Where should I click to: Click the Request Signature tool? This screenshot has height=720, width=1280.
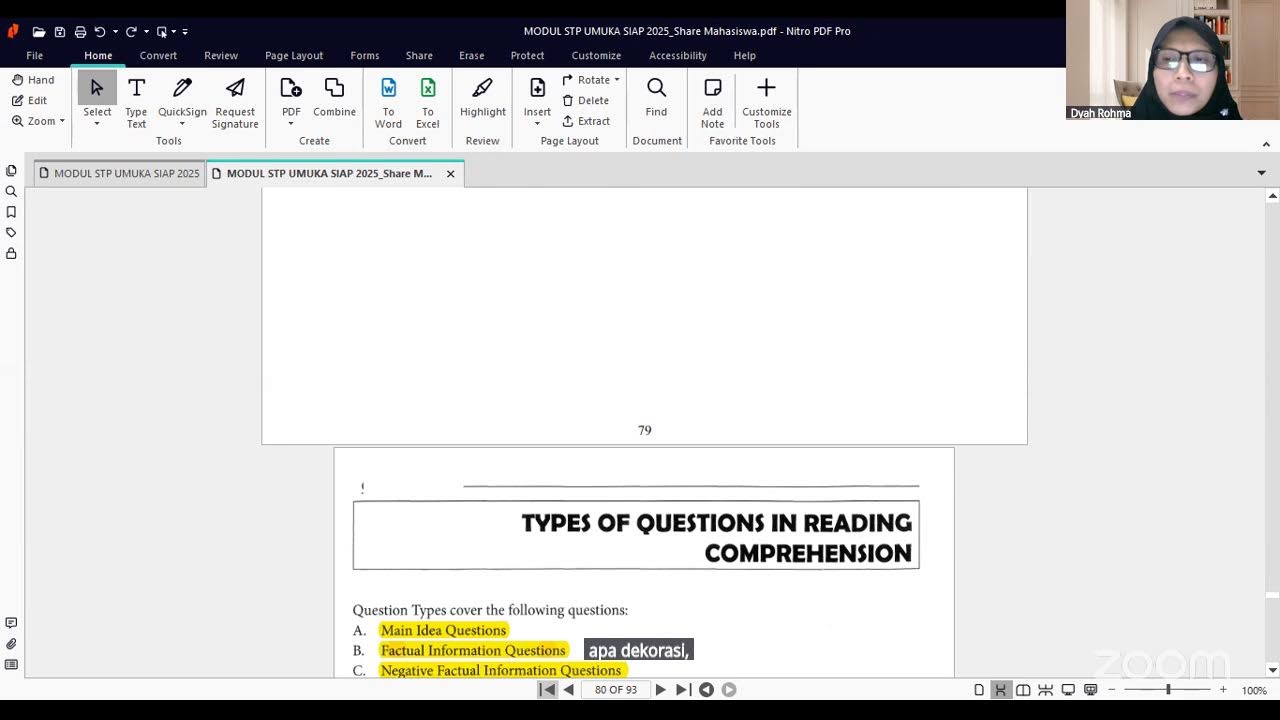pos(235,103)
